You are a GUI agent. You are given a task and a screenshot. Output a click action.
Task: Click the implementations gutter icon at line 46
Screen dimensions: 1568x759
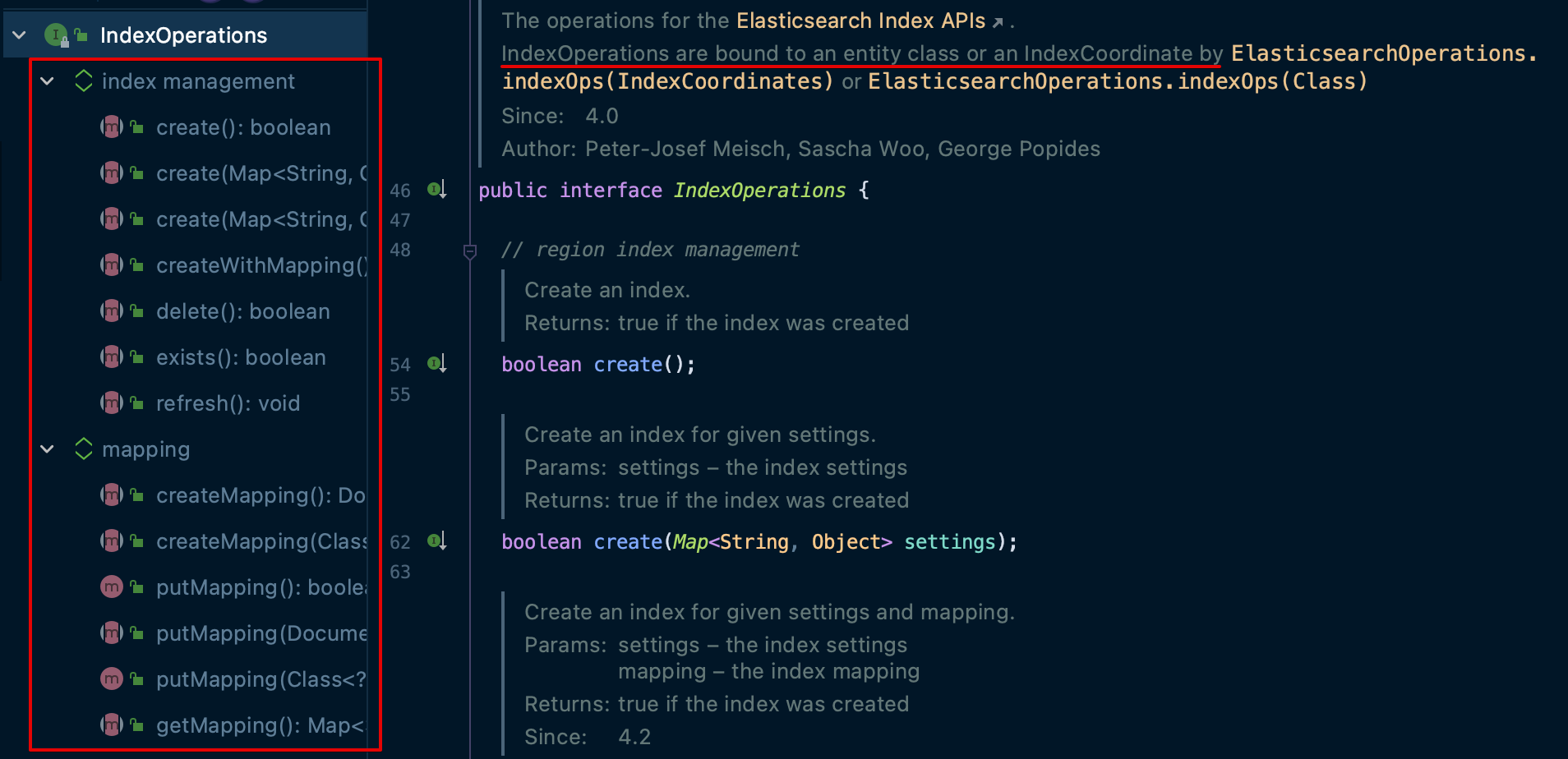[437, 190]
